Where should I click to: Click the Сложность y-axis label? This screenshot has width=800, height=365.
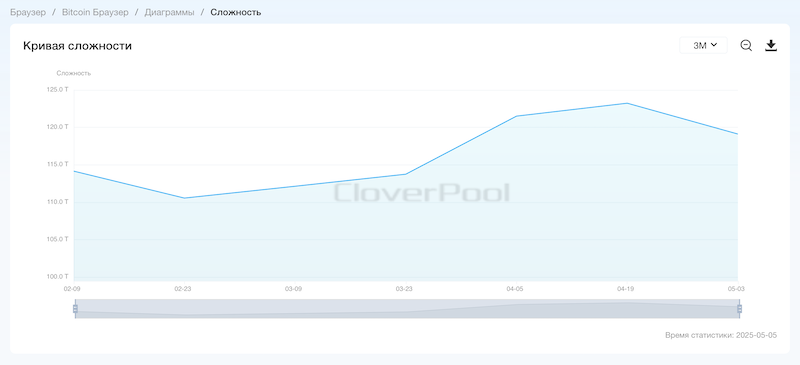click(73, 73)
